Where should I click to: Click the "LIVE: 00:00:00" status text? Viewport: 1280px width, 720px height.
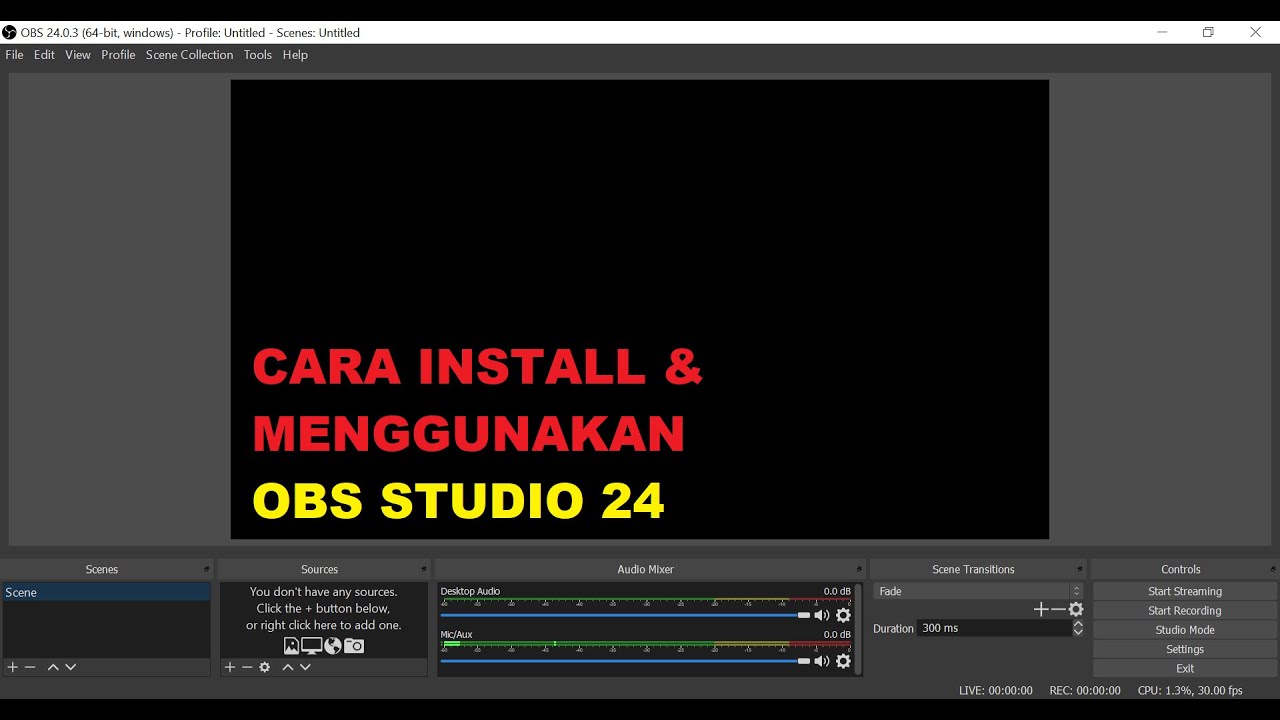996,690
